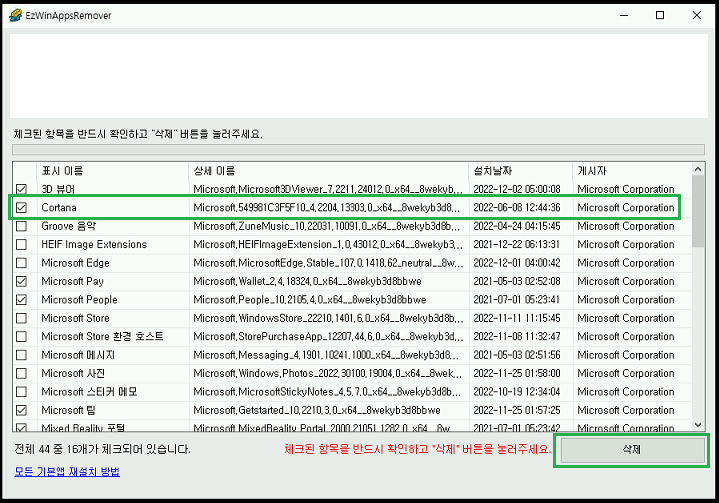Uncheck the Microsoft Pay checkbox

click(x=21, y=281)
